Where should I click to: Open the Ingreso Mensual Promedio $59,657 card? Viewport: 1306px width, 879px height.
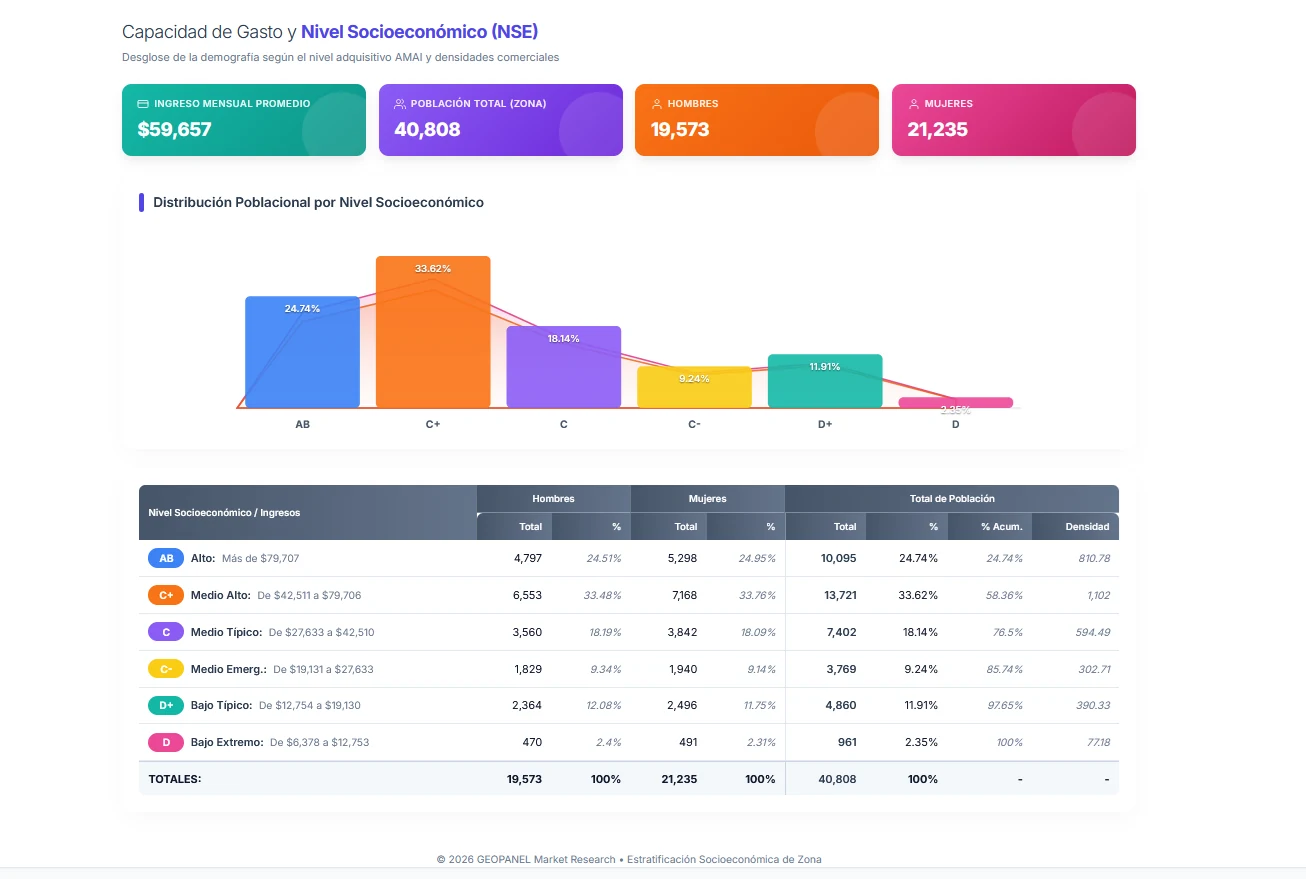(244, 120)
